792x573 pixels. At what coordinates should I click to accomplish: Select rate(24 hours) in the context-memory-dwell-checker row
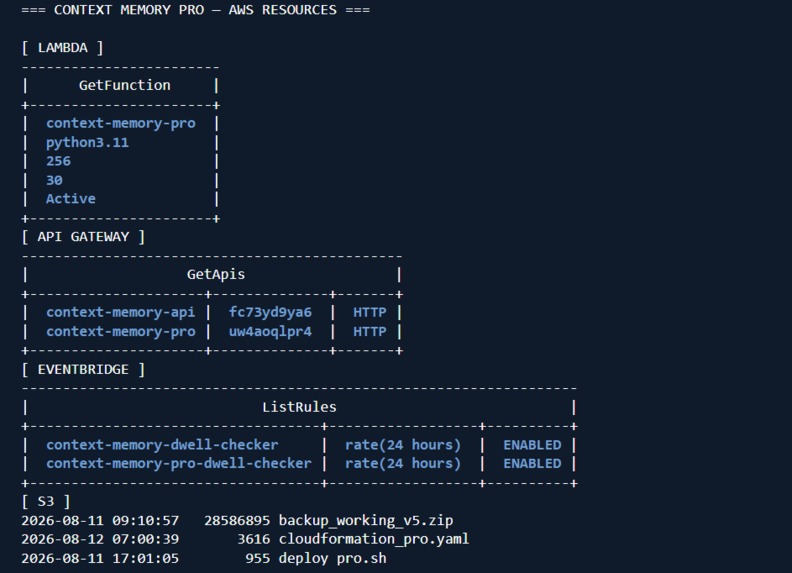403,445
